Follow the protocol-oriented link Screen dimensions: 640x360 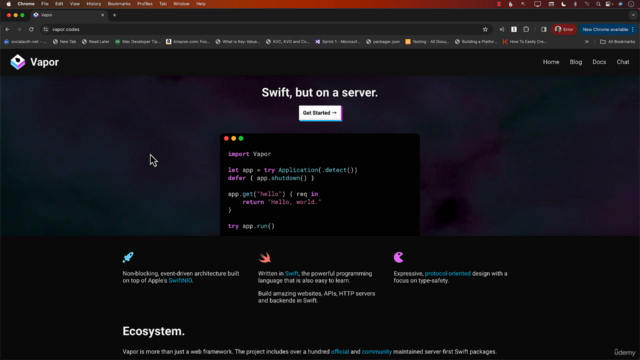(448, 273)
